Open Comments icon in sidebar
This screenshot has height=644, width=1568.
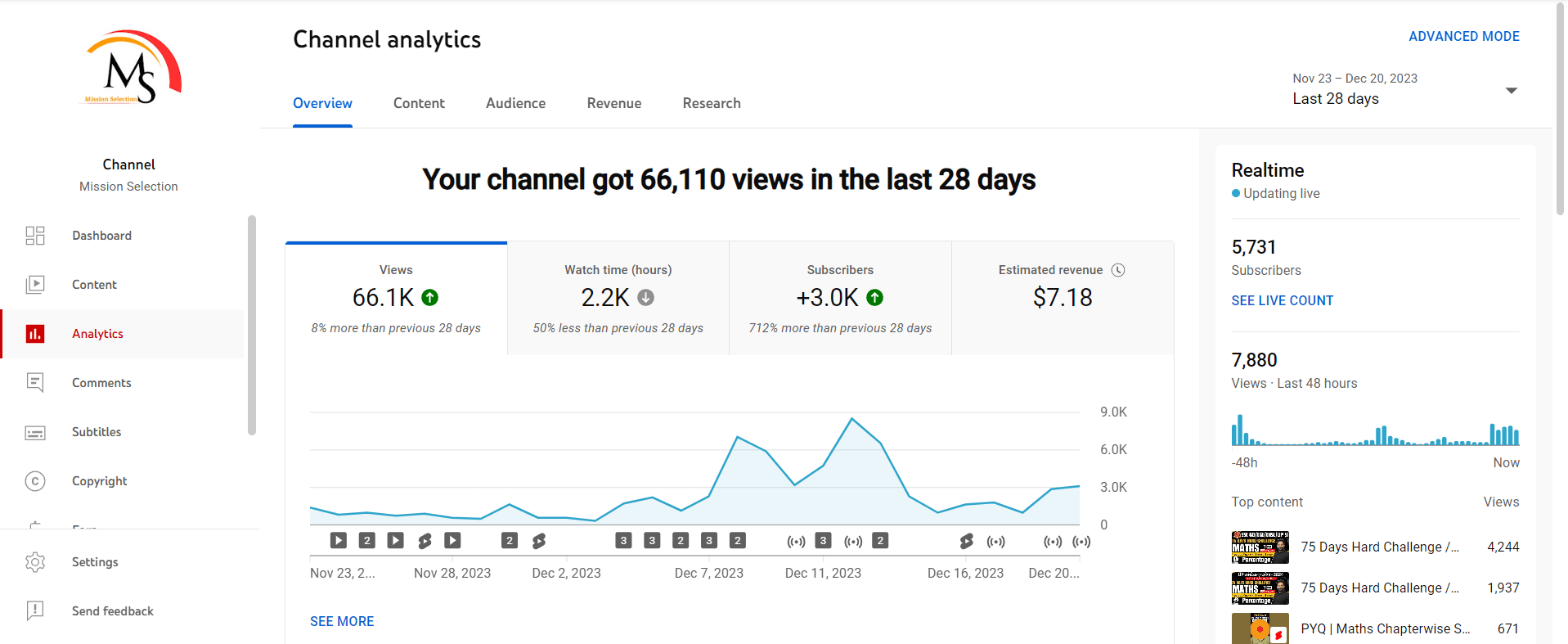(35, 383)
